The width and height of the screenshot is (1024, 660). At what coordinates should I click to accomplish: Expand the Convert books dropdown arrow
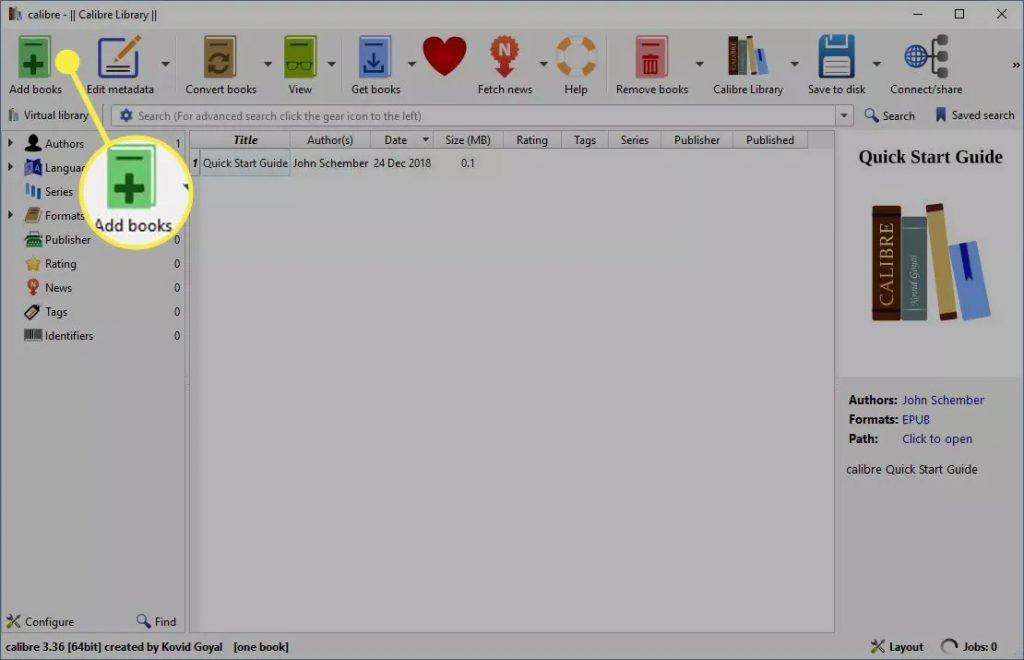click(268, 64)
